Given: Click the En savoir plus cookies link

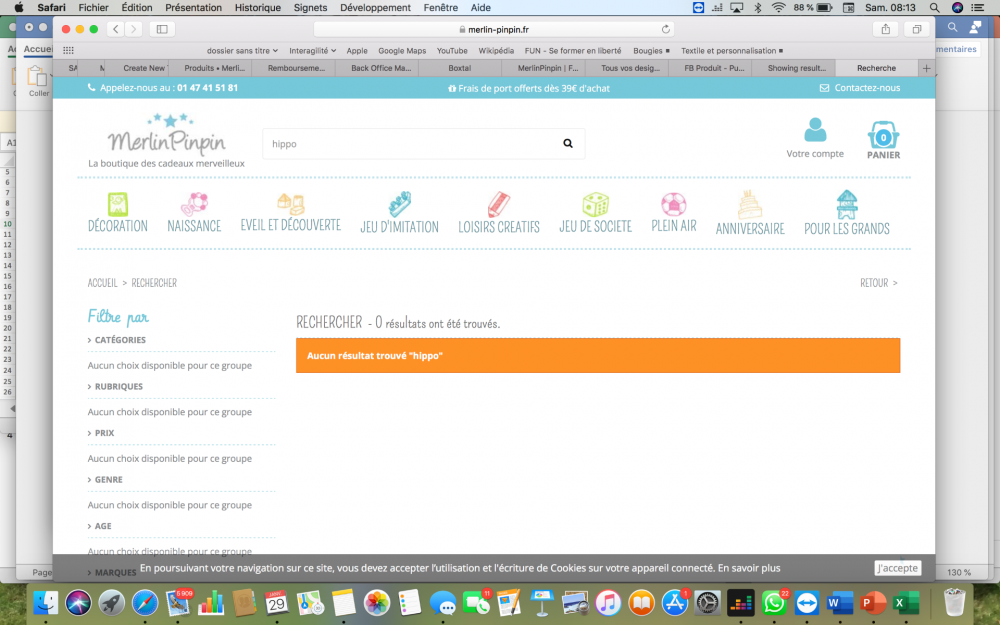Looking at the screenshot, I should [749, 568].
